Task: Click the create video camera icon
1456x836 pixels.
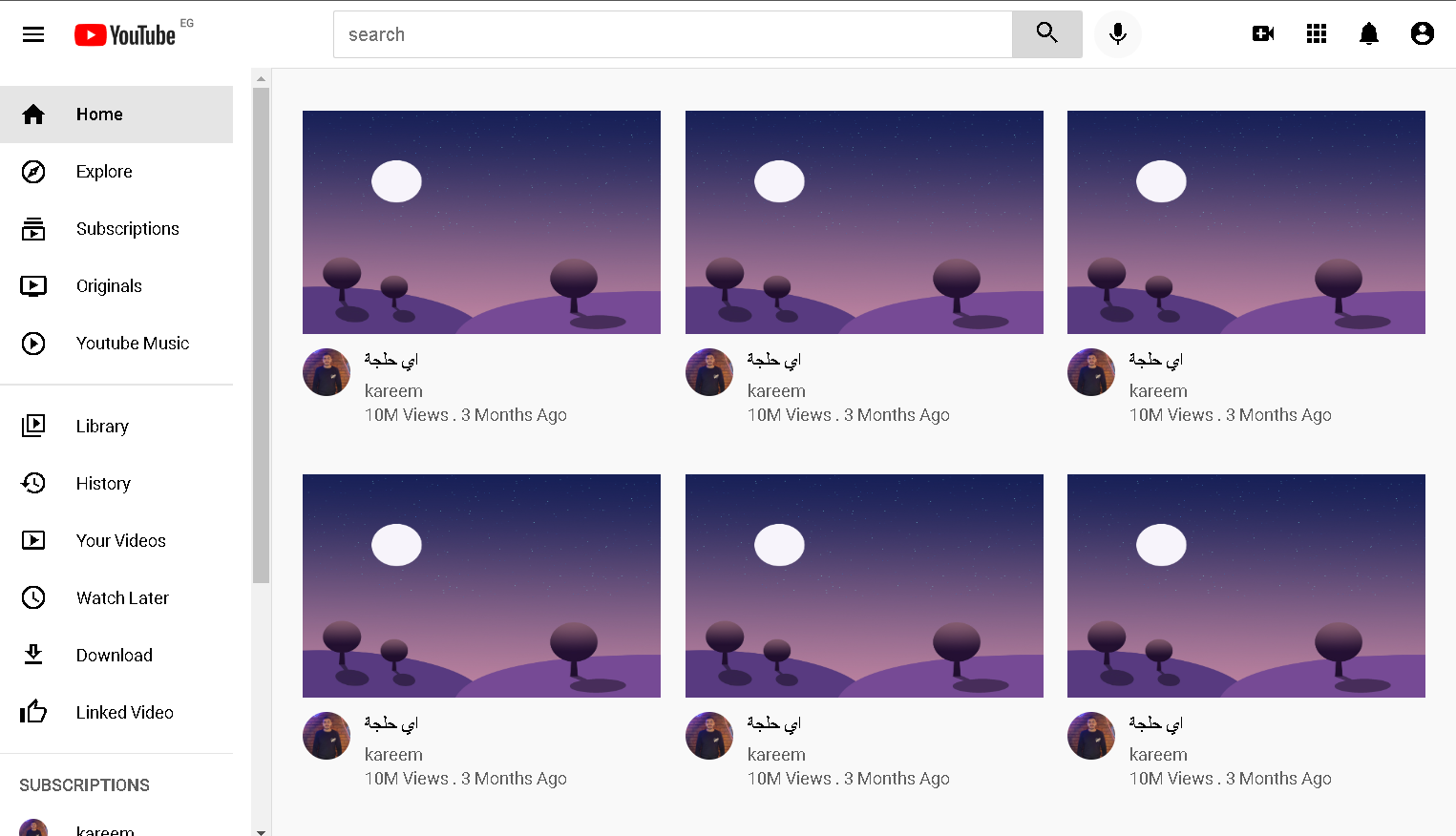Action: [1263, 34]
